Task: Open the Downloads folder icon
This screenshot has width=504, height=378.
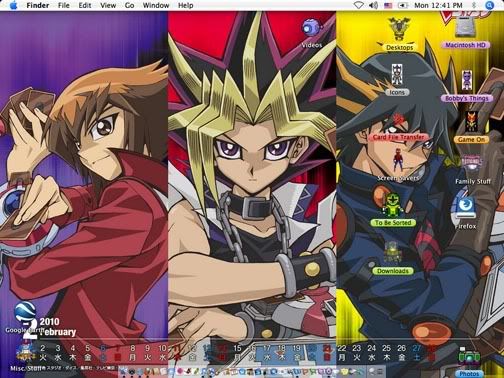Action: coord(393,253)
